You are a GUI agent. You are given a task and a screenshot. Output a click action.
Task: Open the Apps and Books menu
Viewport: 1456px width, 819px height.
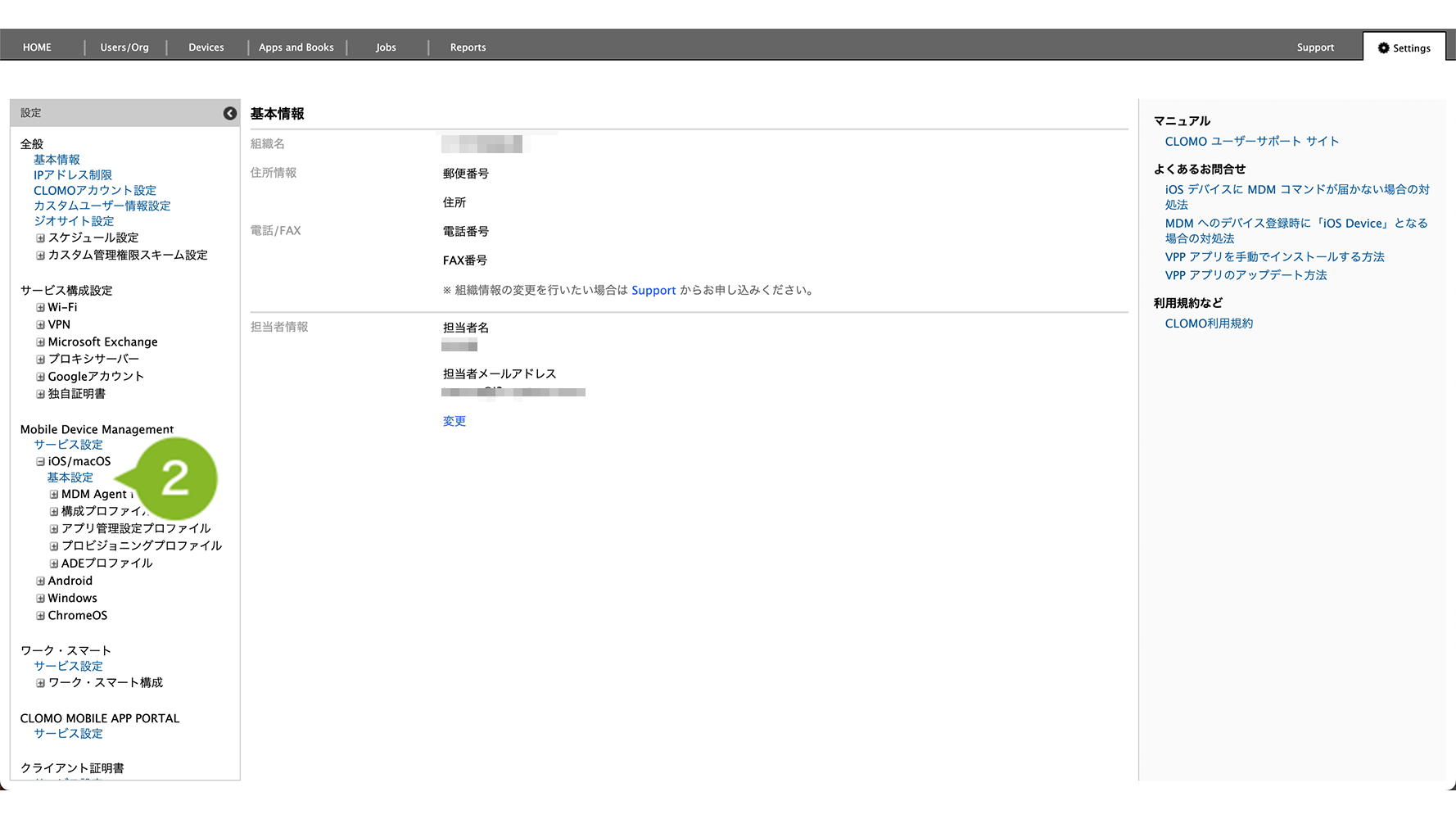pos(296,48)
